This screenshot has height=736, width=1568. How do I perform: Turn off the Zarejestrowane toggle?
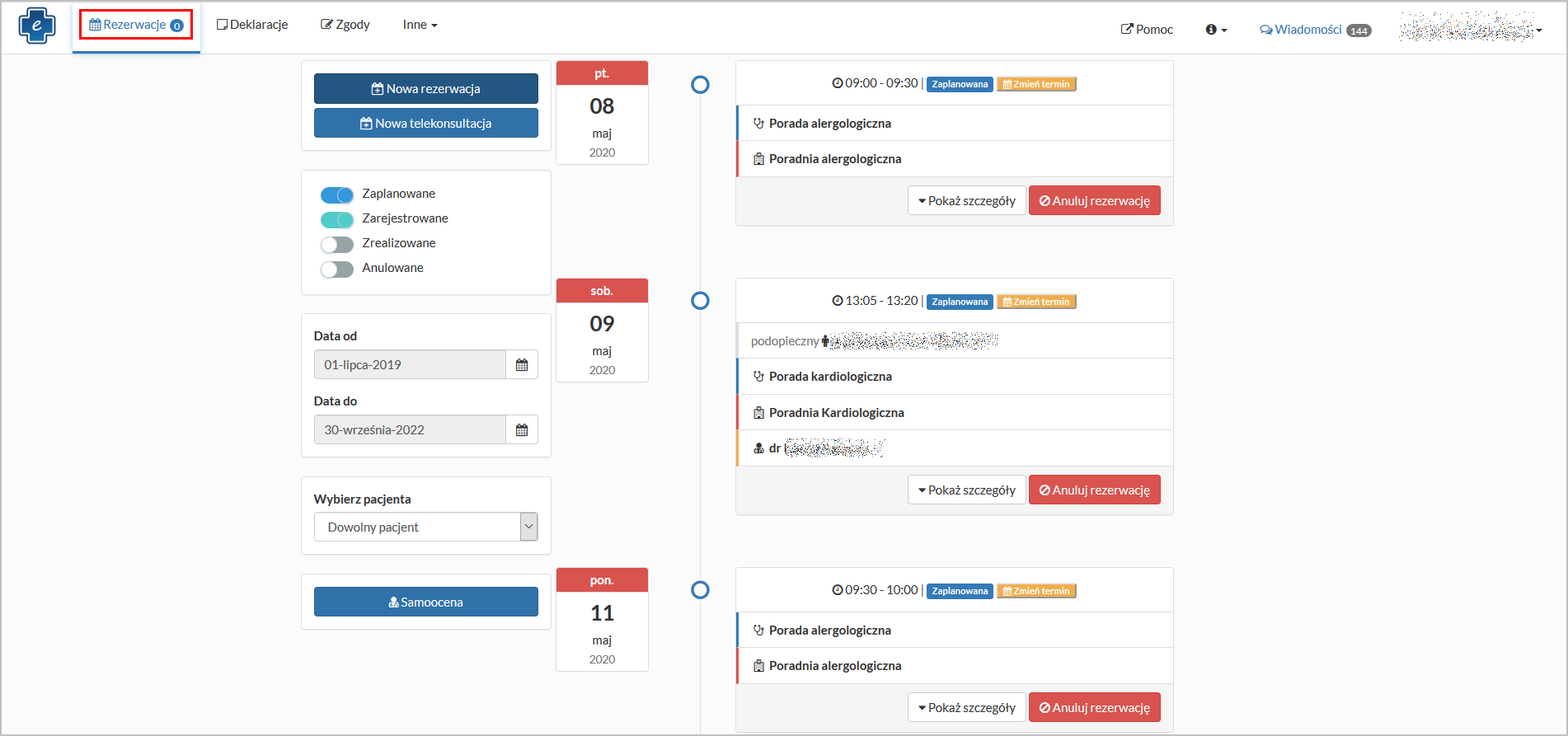tap(337, 219)
